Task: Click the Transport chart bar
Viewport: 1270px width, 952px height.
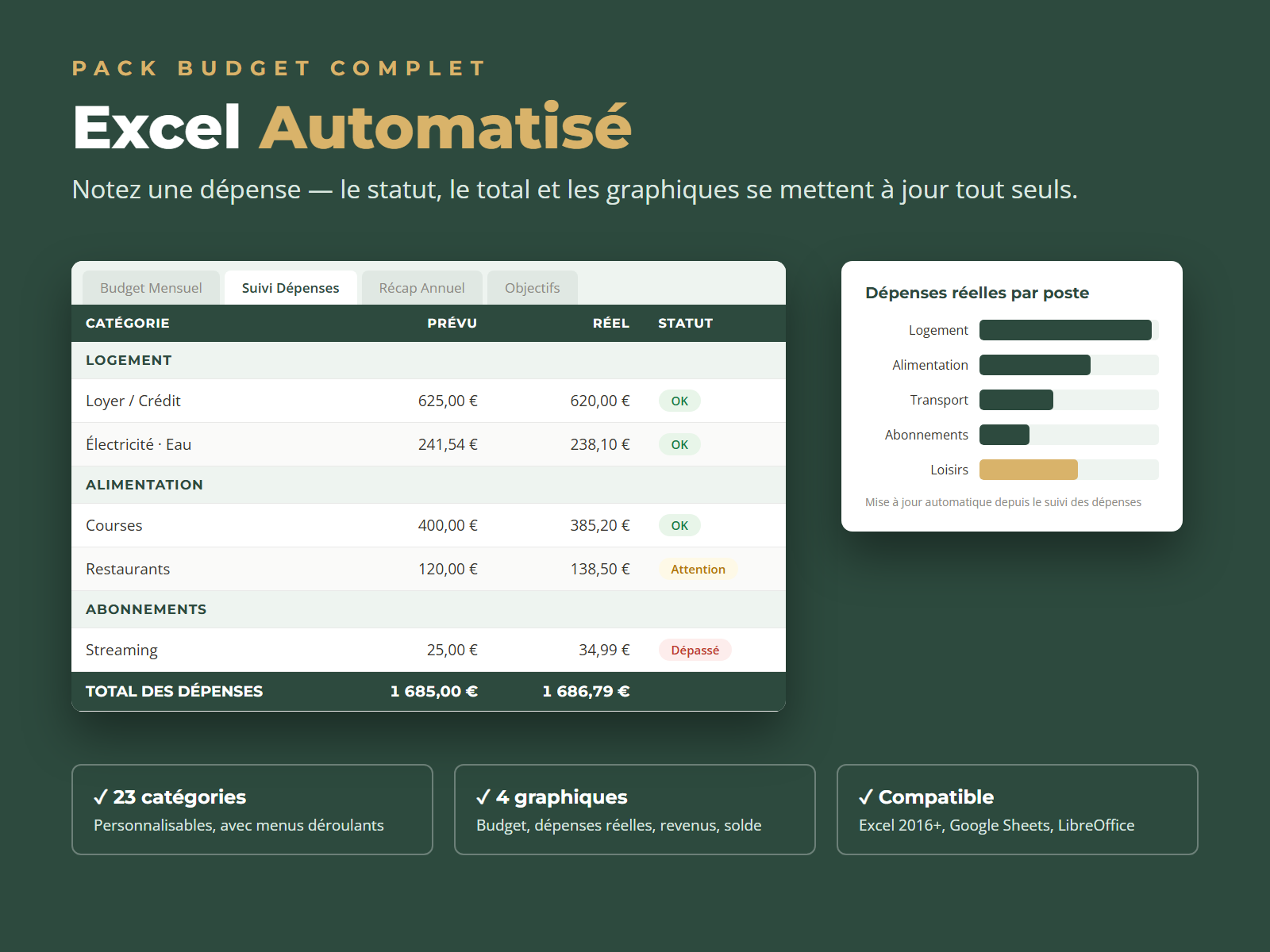Action: point(1016,400)
